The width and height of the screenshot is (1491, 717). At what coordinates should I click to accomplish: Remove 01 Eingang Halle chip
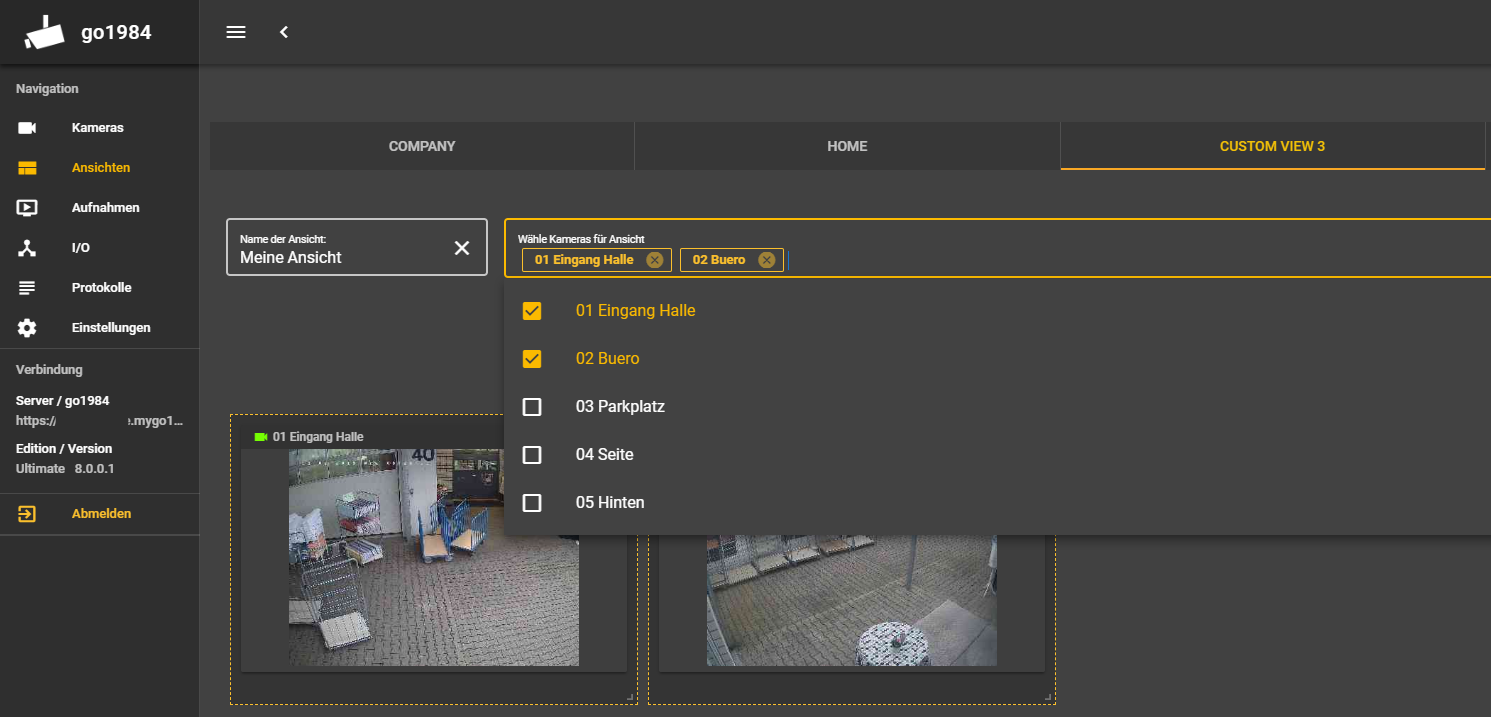click(654, 260)
